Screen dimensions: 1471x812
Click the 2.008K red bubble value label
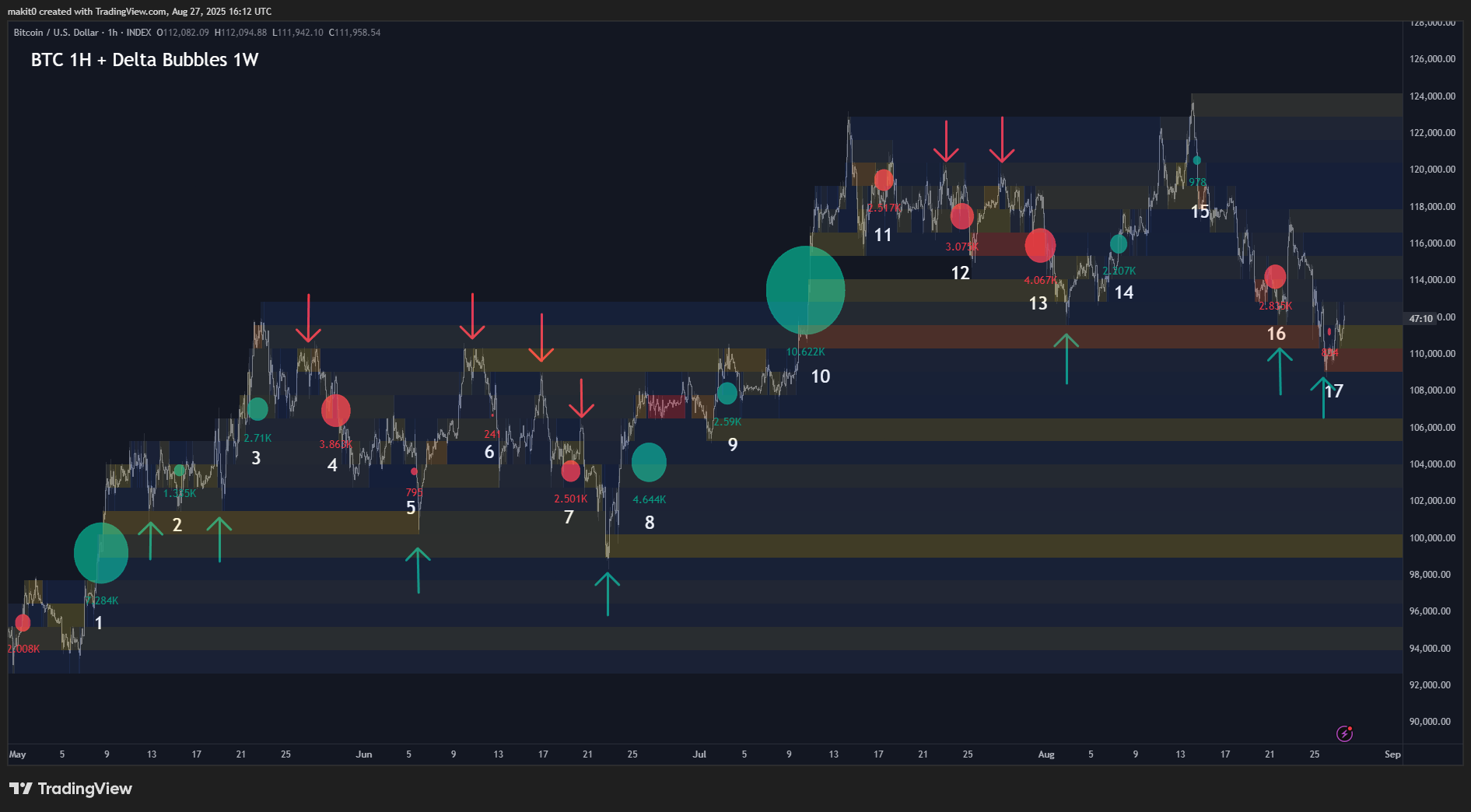click(x=23, y=649)
